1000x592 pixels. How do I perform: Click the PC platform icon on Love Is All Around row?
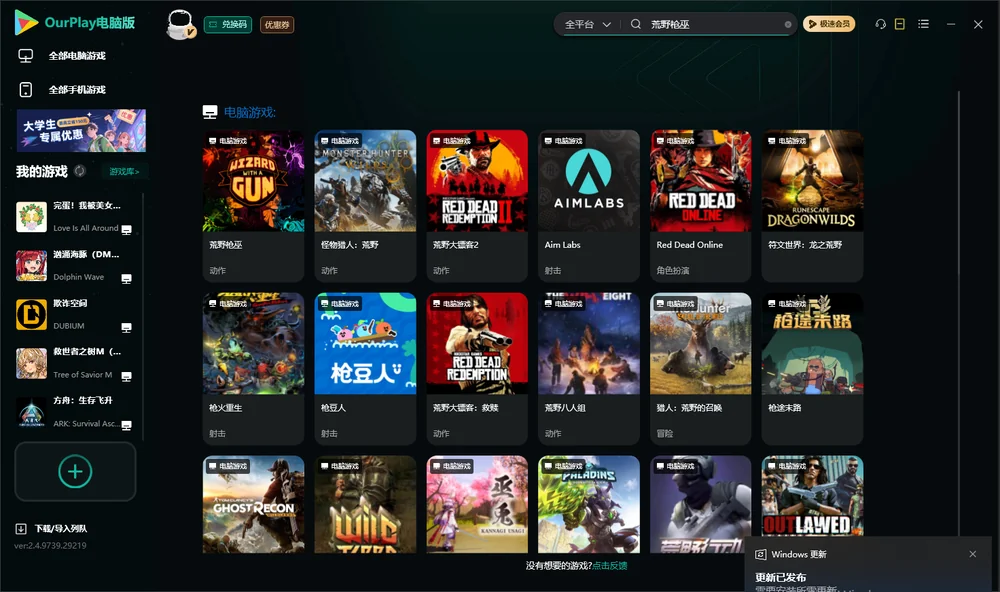(126, 230)
